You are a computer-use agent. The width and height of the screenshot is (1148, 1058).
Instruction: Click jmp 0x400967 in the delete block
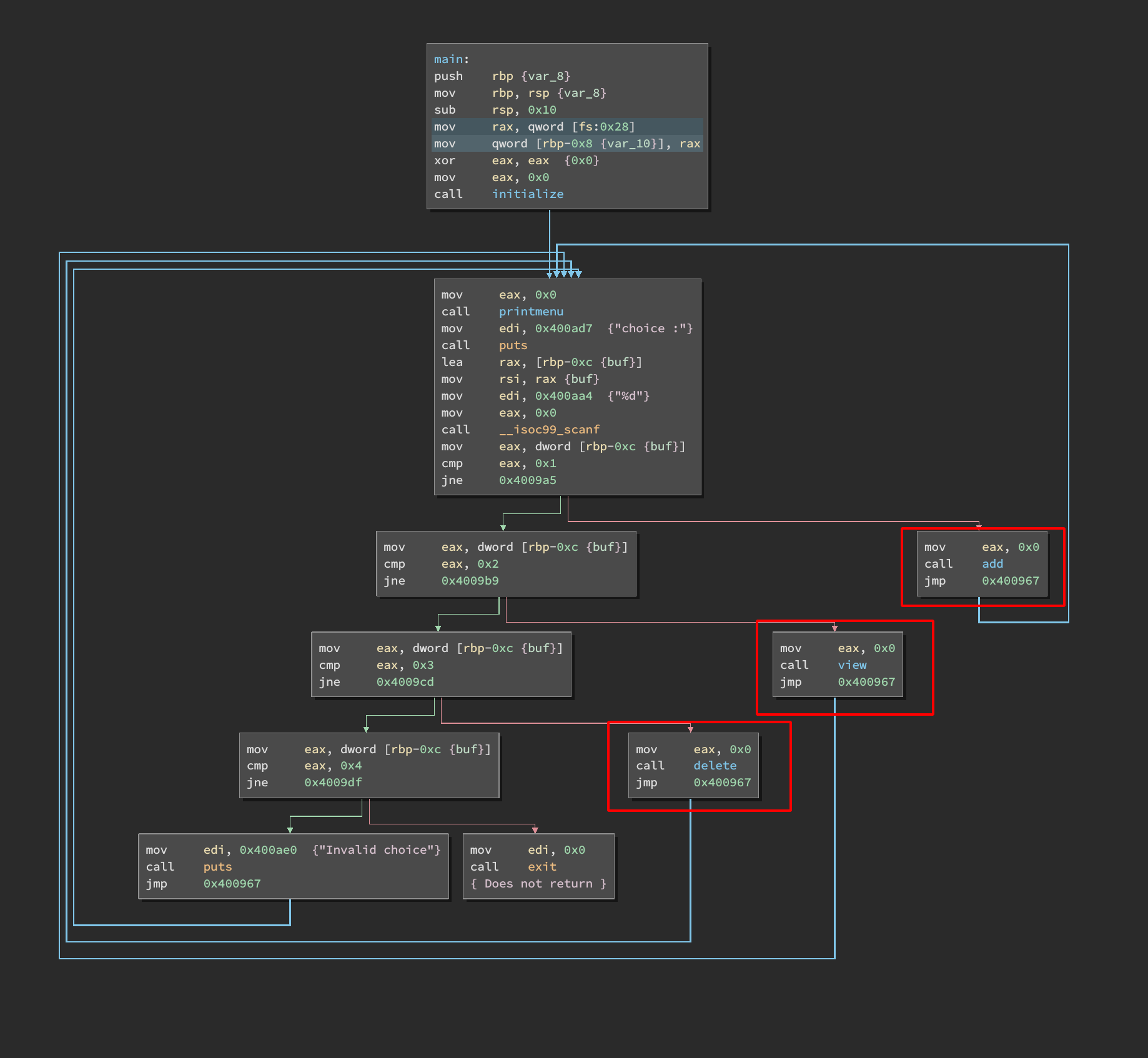click(x=722, y=783)
